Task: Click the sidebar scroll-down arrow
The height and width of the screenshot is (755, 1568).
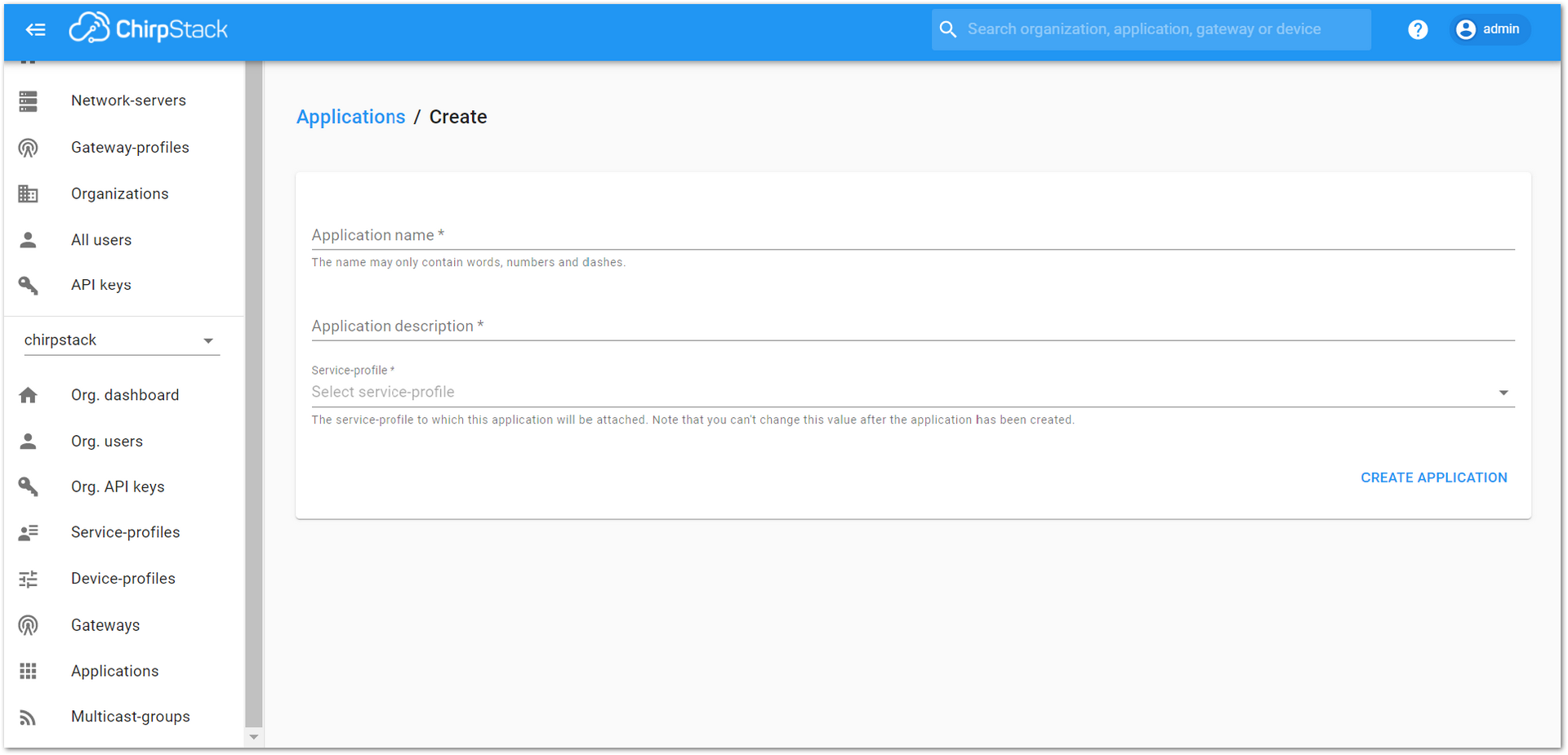Action: click(254, 737)
